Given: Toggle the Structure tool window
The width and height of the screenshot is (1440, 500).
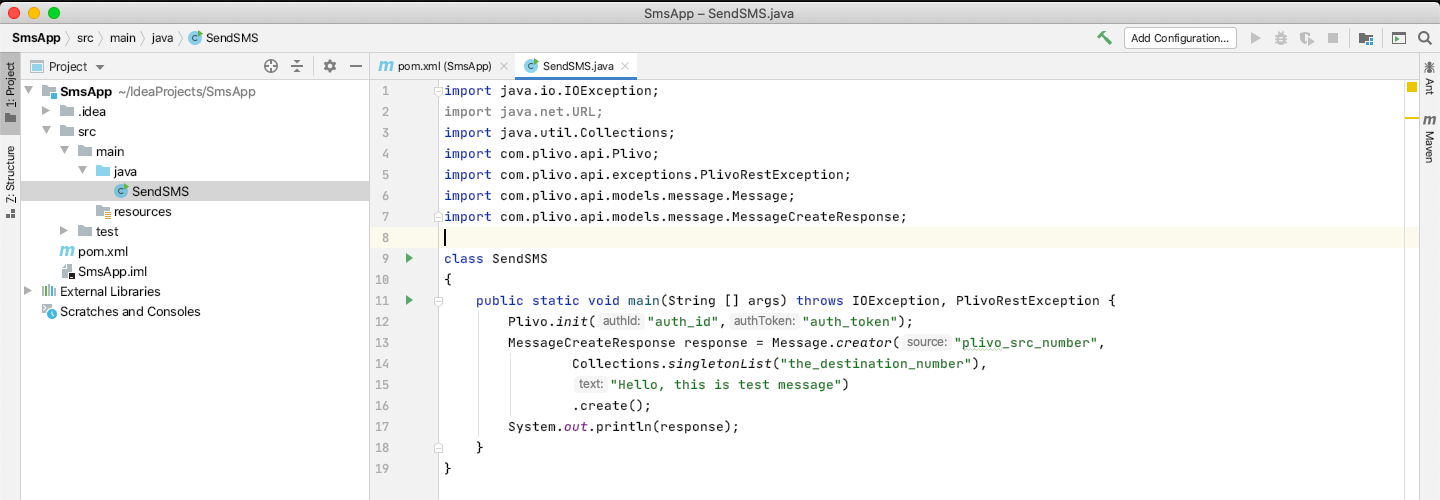Looking at the screenshot, I should coord(10,180).
